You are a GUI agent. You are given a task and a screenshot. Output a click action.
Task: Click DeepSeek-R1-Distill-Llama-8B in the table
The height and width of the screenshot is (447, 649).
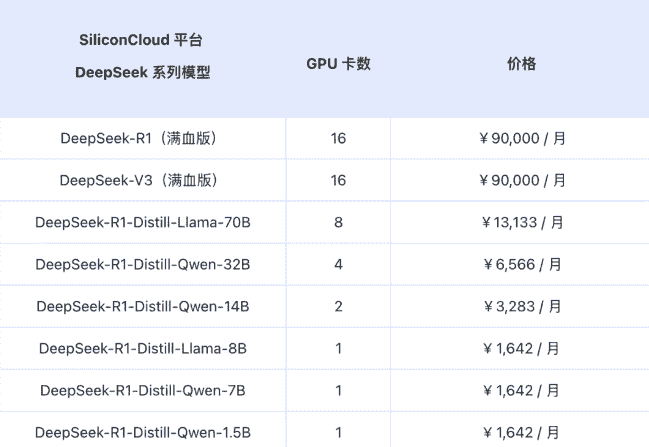click(x=142, y=348)
